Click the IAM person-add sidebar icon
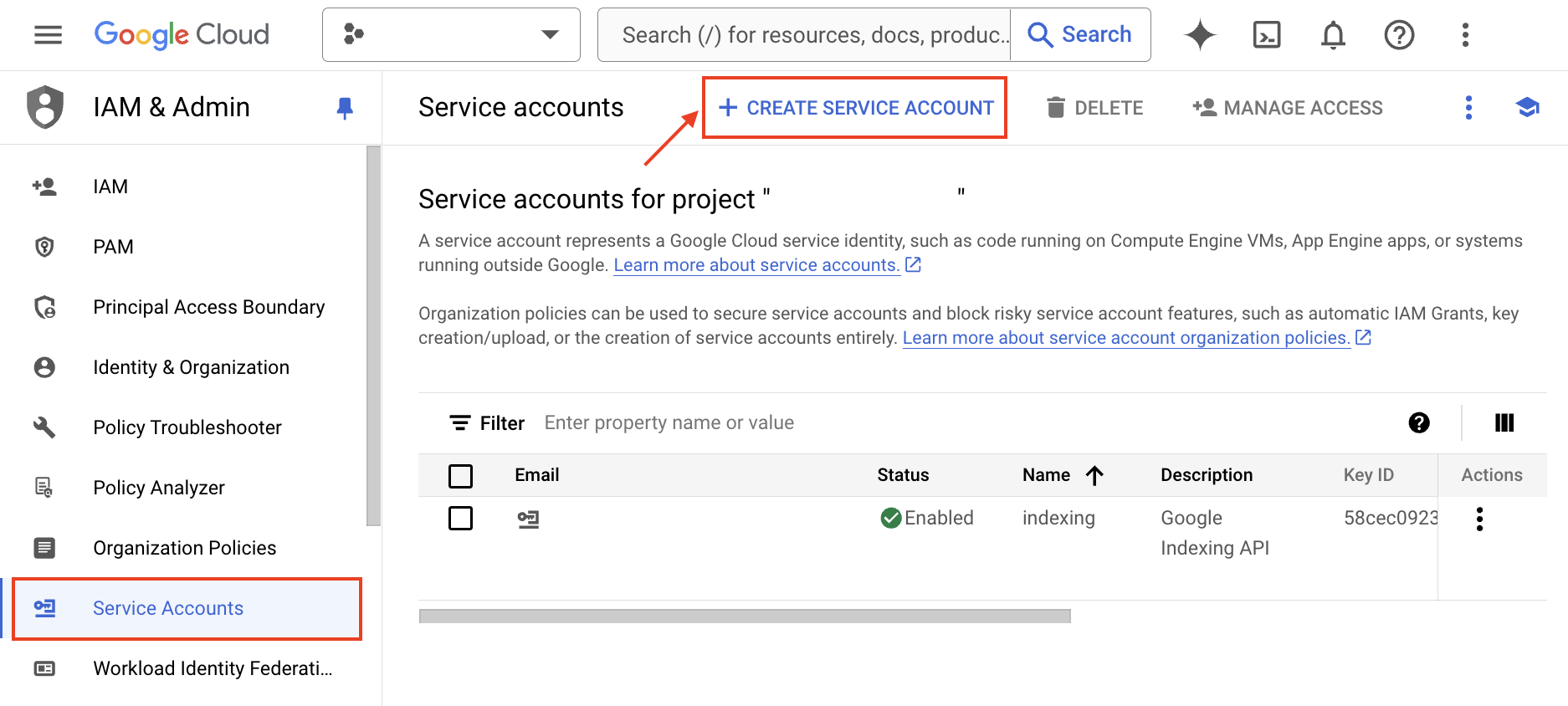1568x706 pixels. (44, 187)
